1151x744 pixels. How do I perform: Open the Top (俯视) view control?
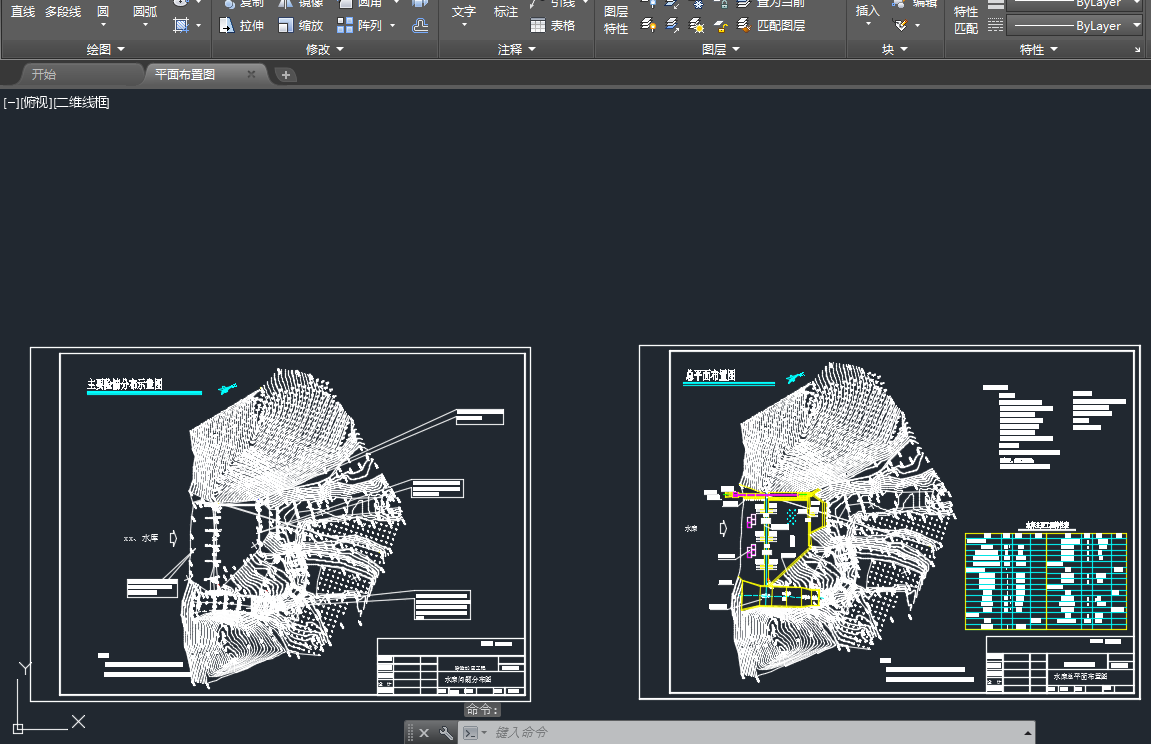click(36, 102)
